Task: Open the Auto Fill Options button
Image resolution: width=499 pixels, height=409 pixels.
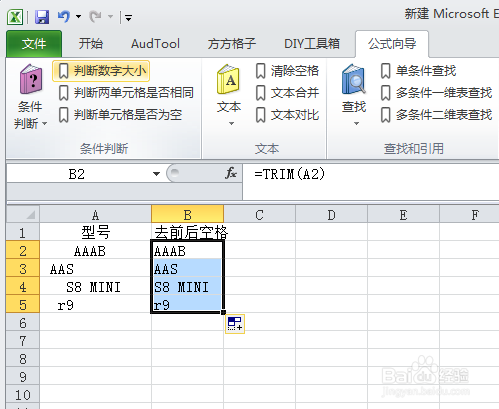Action: 235,323
